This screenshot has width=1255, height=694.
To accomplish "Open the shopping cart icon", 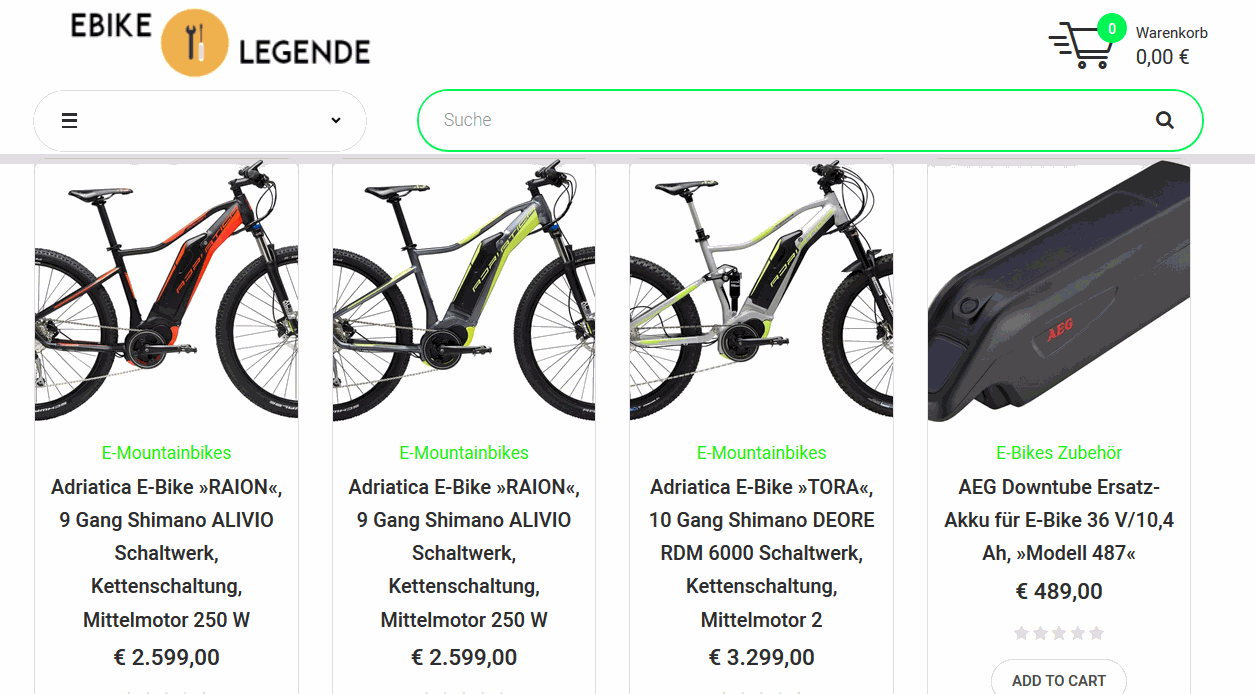I will [x=1080, y=46].
